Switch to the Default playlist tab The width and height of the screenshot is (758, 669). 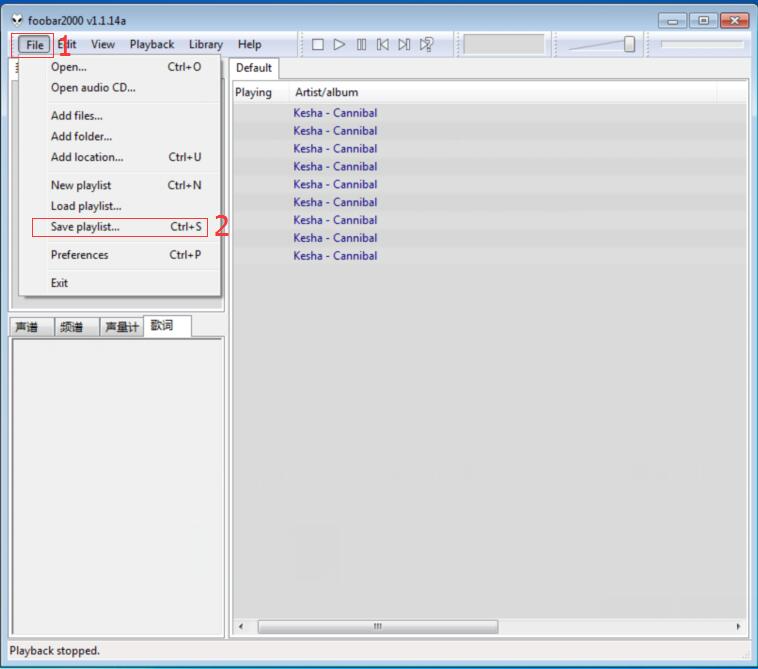(254, 68)
